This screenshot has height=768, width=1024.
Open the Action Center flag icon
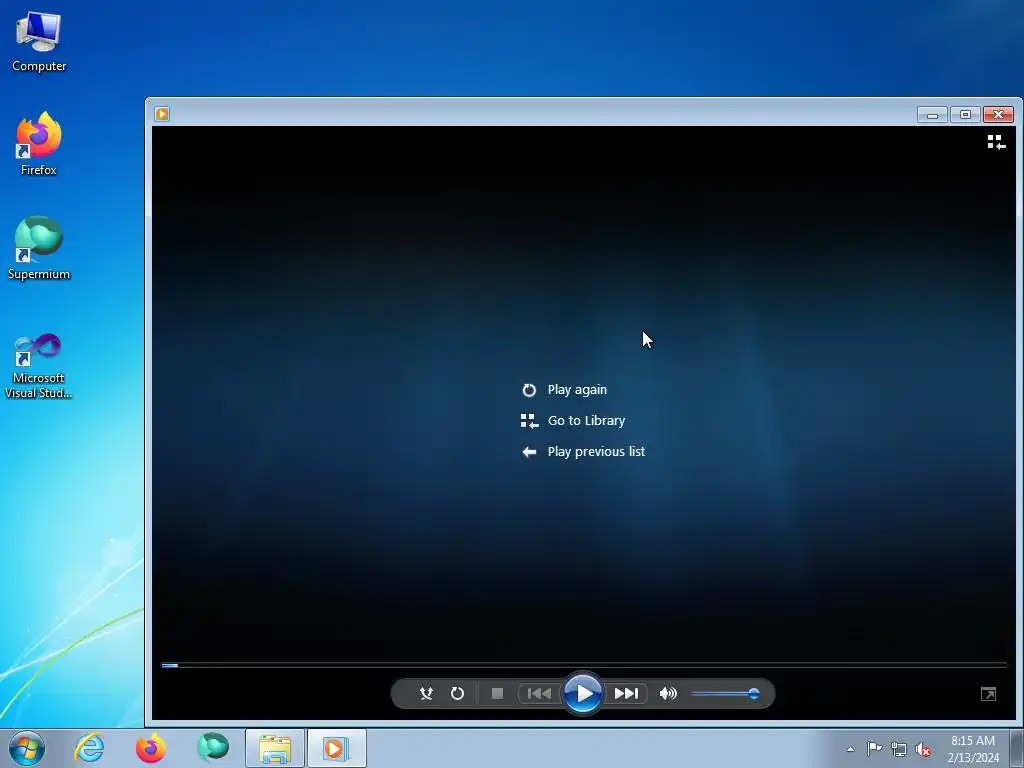874,748
